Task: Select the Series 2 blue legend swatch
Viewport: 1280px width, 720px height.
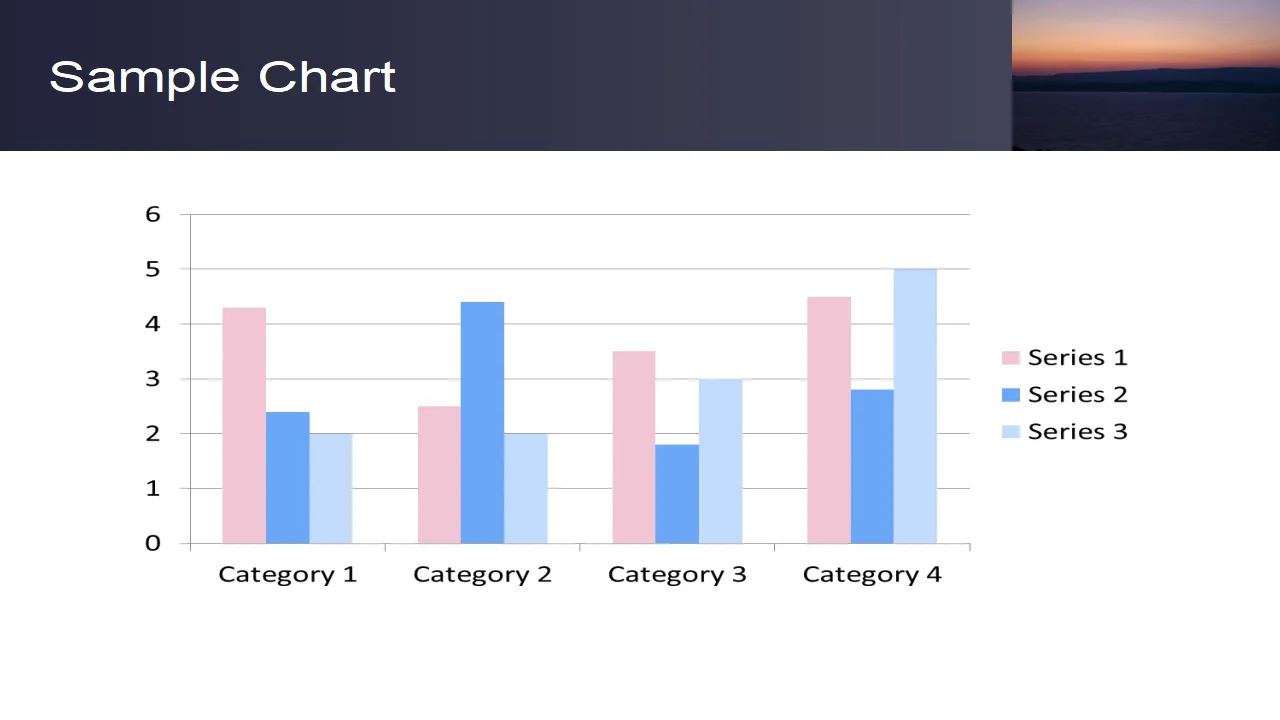Action: pos(1011,394)
